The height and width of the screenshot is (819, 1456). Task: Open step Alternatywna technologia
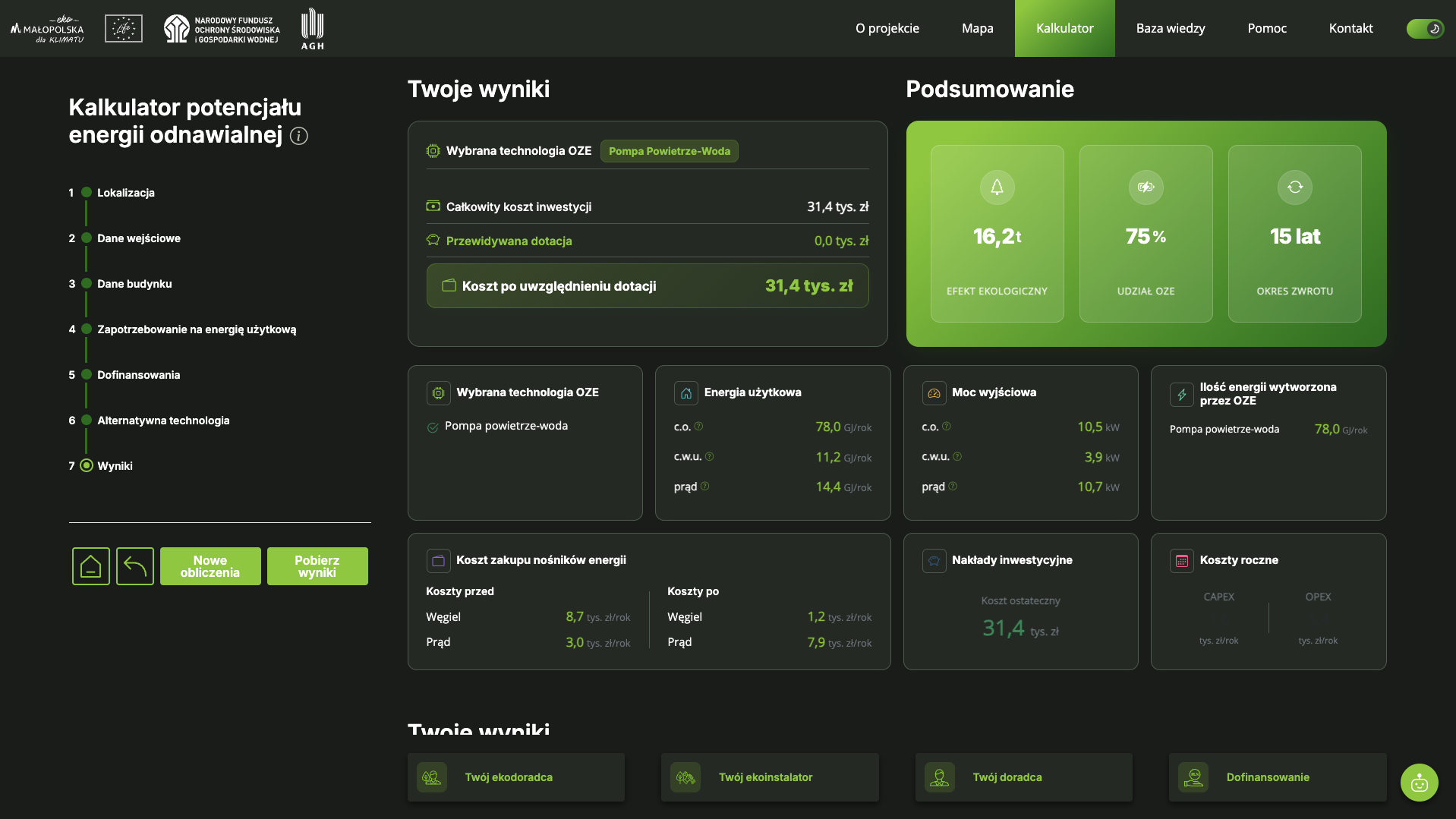click(163, 421)
